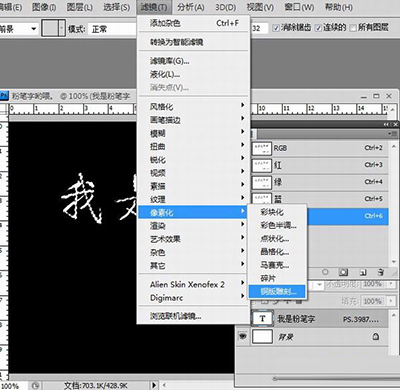
Task: Click the channels panel scrollbar down arrow
Action: click(x=394, y=262)
